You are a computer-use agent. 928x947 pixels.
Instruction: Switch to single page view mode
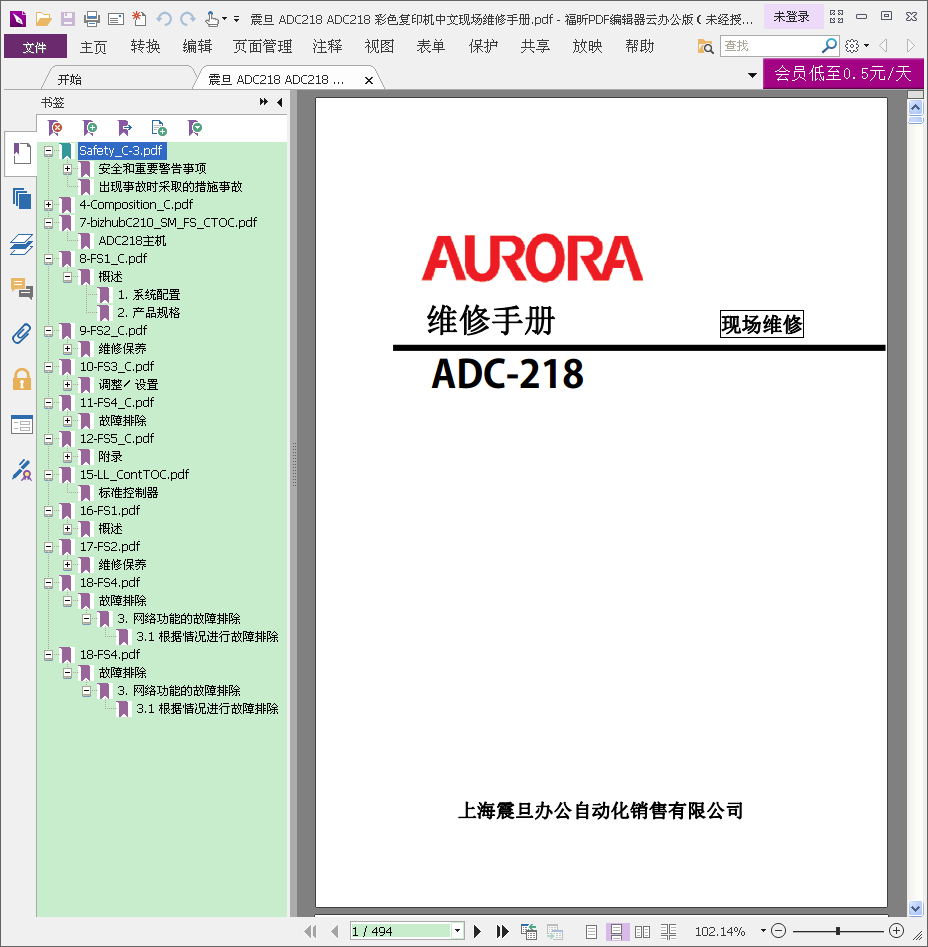click(592, 932)
